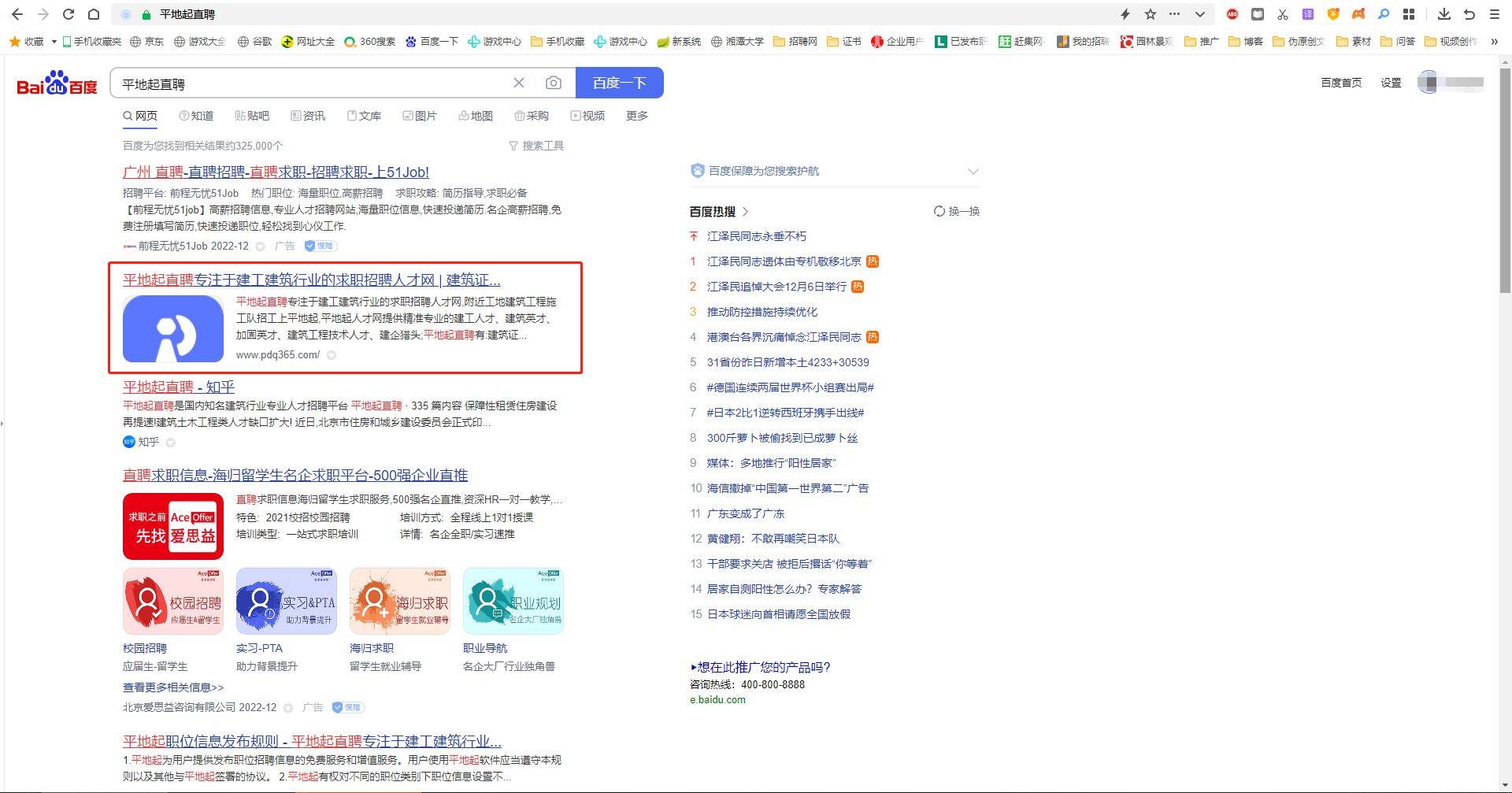
Task: Switch to the 地图 tab
Action: 476,116
